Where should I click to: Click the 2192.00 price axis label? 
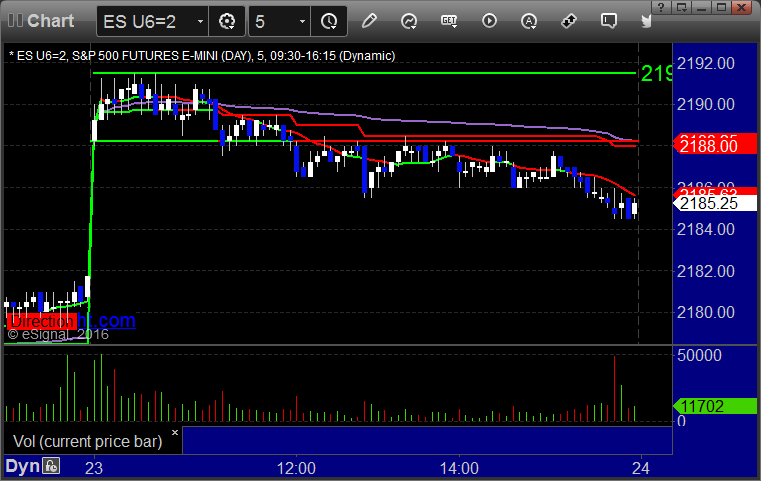(x=706, y=63)
